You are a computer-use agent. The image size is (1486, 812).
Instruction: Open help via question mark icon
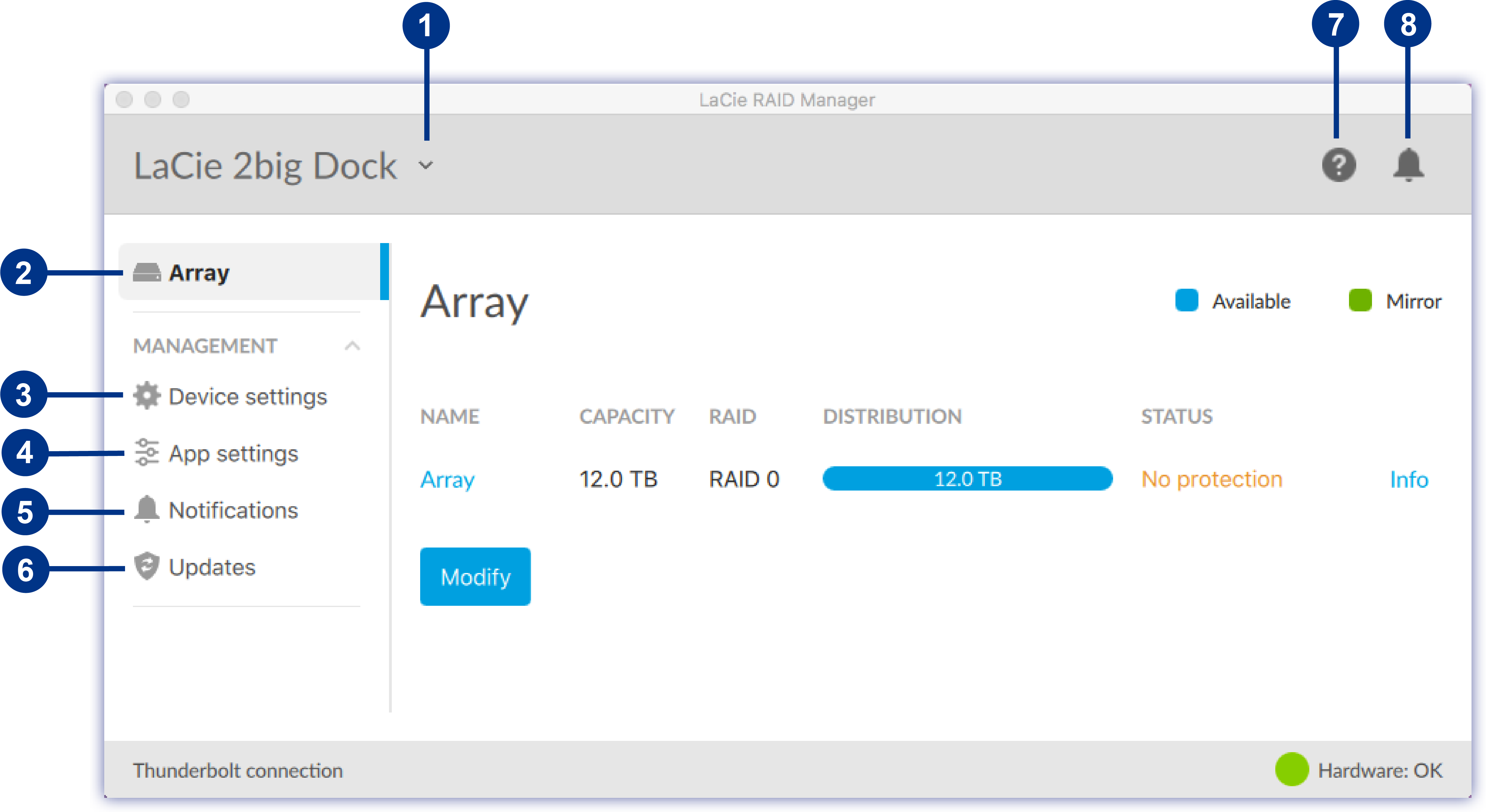1338,165
